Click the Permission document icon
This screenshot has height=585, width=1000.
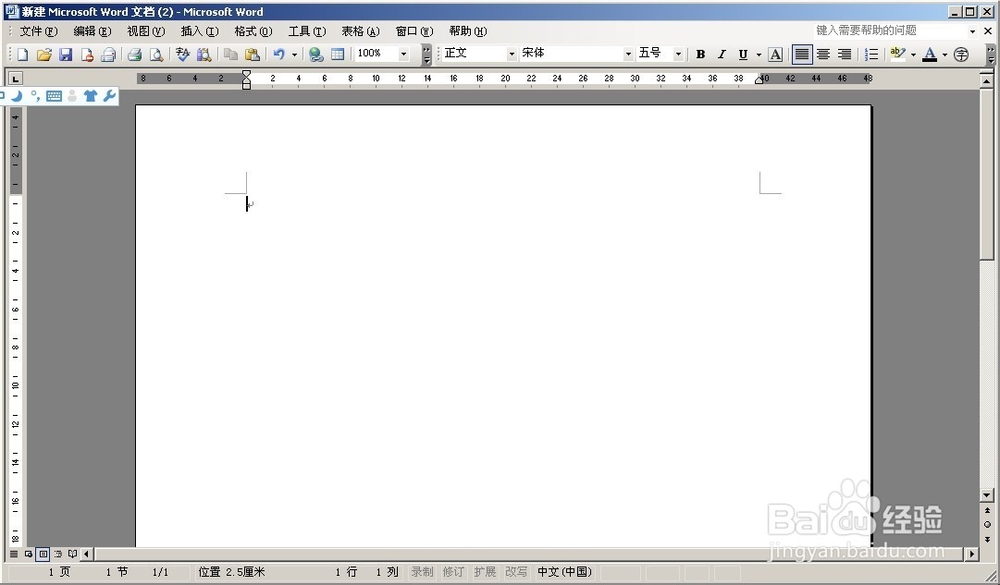[x=87, y=54]
